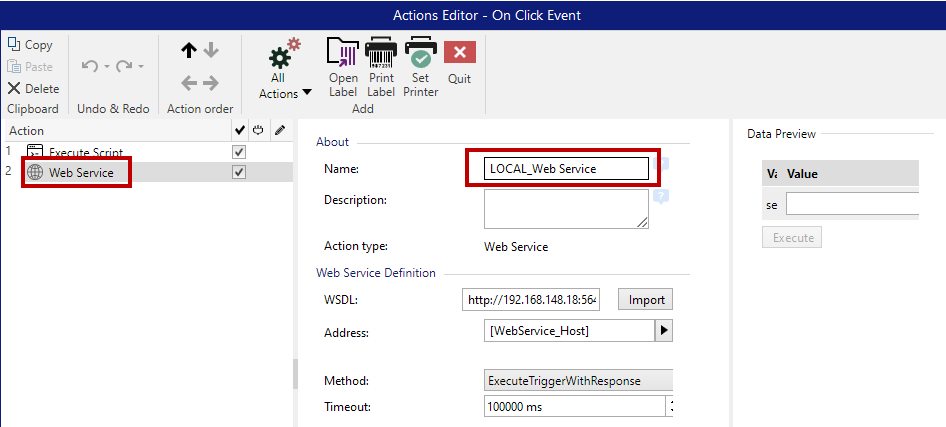Select the Web Service action in list
946x427 pixels.
(x=80, y=173)
